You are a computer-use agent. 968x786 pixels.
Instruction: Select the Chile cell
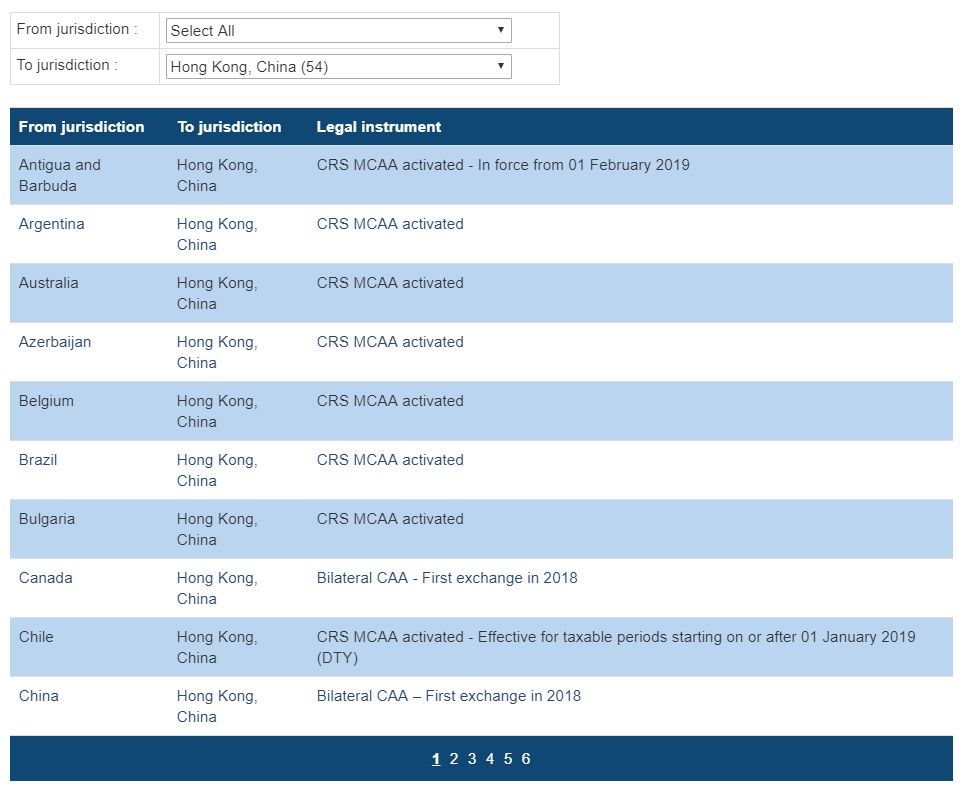coord(36,637)
